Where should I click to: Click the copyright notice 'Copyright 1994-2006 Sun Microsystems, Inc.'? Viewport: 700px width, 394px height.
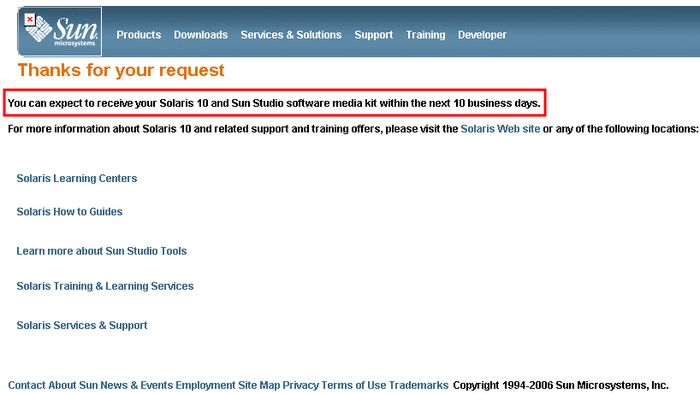point(560,385)
